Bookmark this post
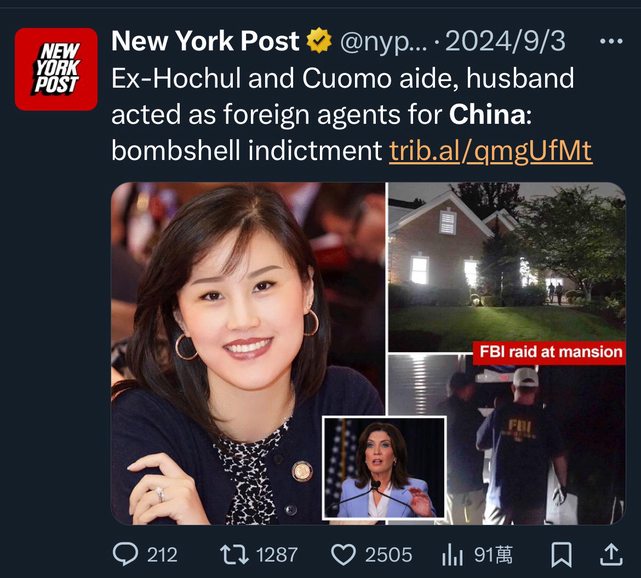Image resolution: width=641 pixels, height=578 pixels. click(562, 555)
